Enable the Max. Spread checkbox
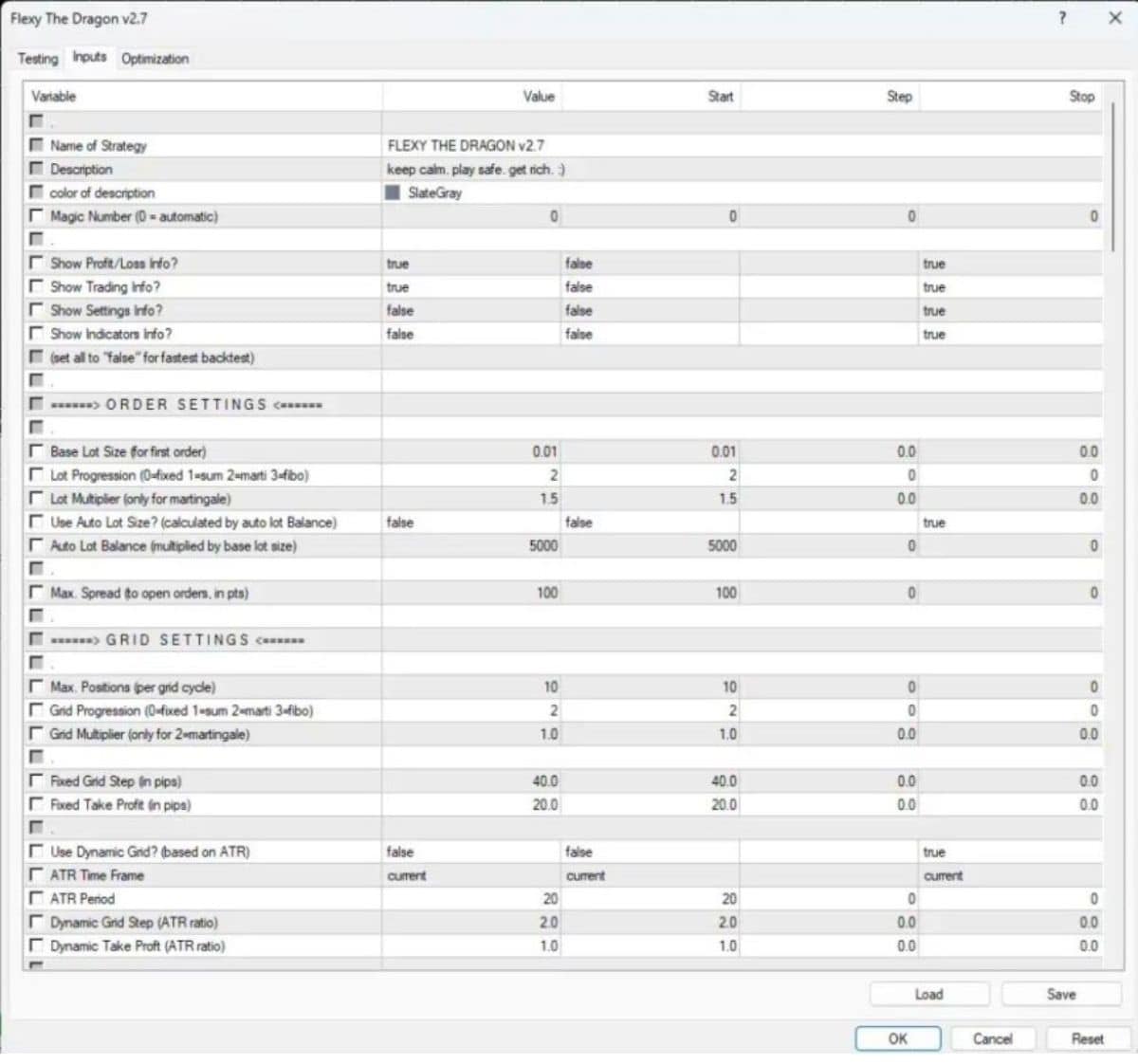Image resolution: width=1138 pixels, height=1064 pixels. pyautogui.click(x=37, y=593)
